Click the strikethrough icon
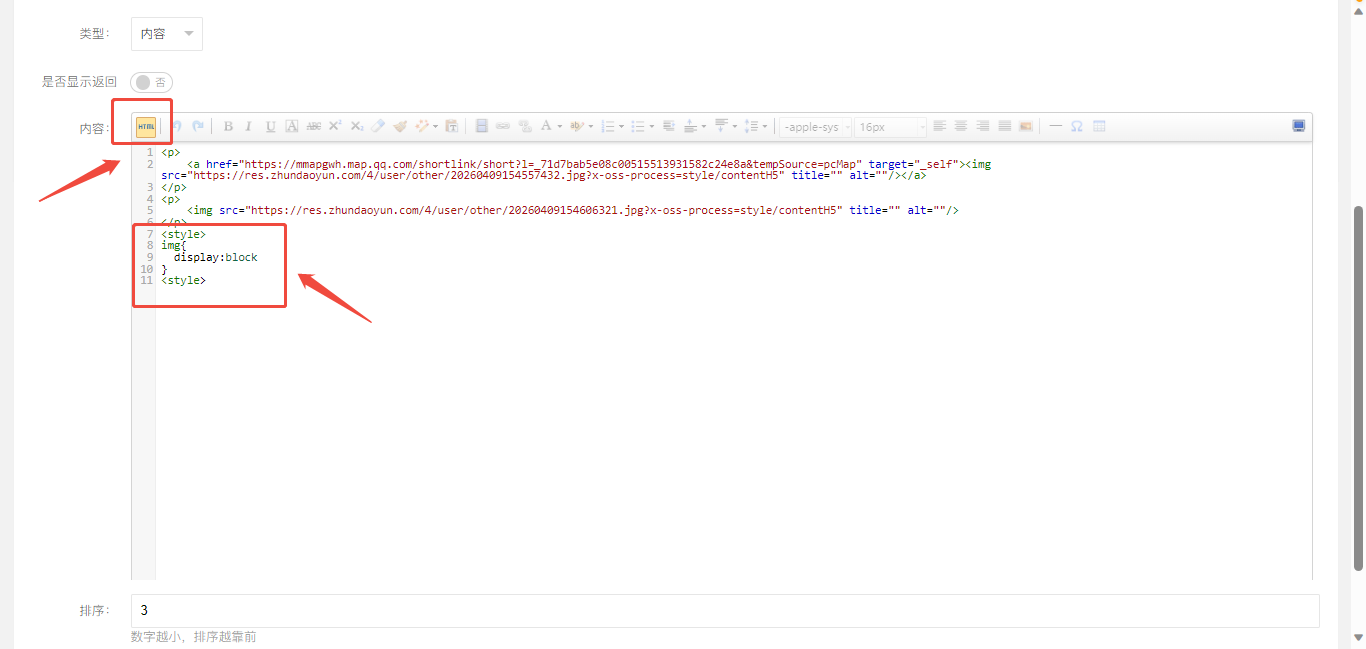Viewport: 1366px width, 649px height. pyautogui.click(x=313, y=126)
